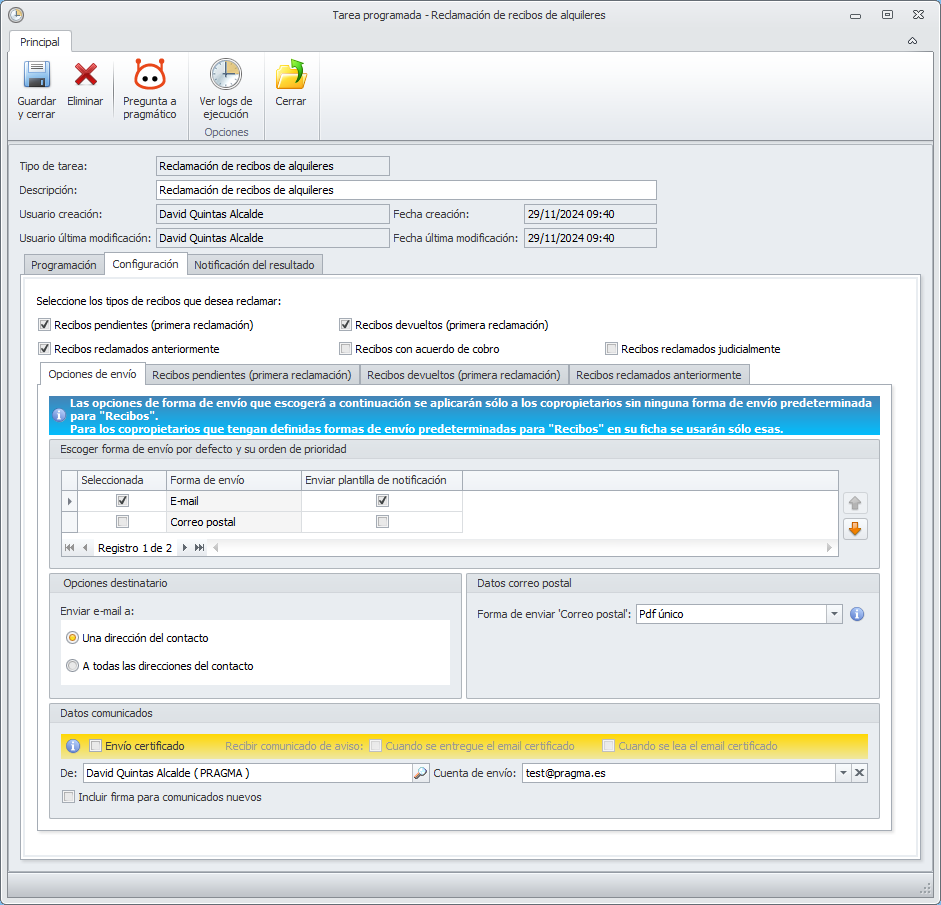Image resolution: width=941 pixels, height=905 pixels.
Task: Clear Cuenta de envío with X button
Action: coord(859,773)
